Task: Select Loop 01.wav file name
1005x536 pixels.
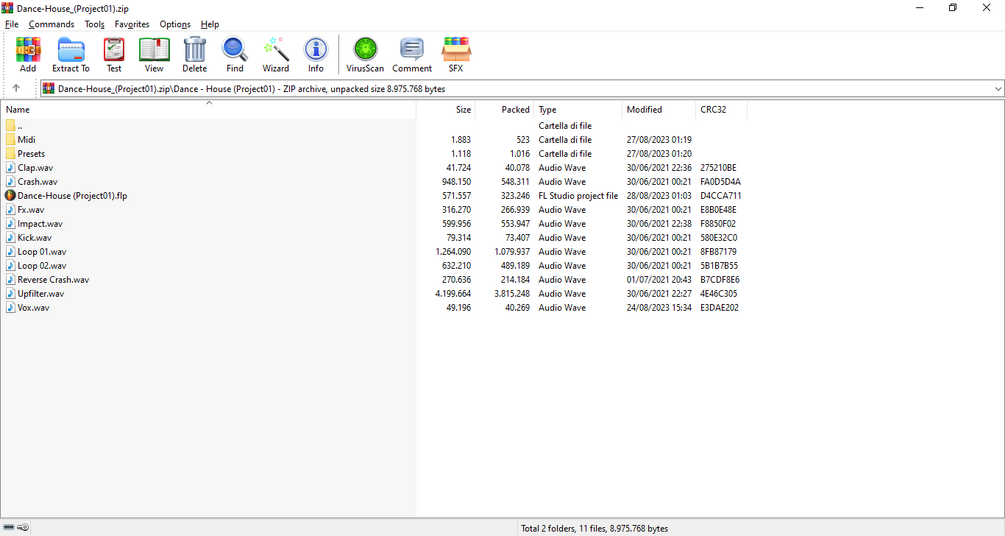Action: (42, 251)
